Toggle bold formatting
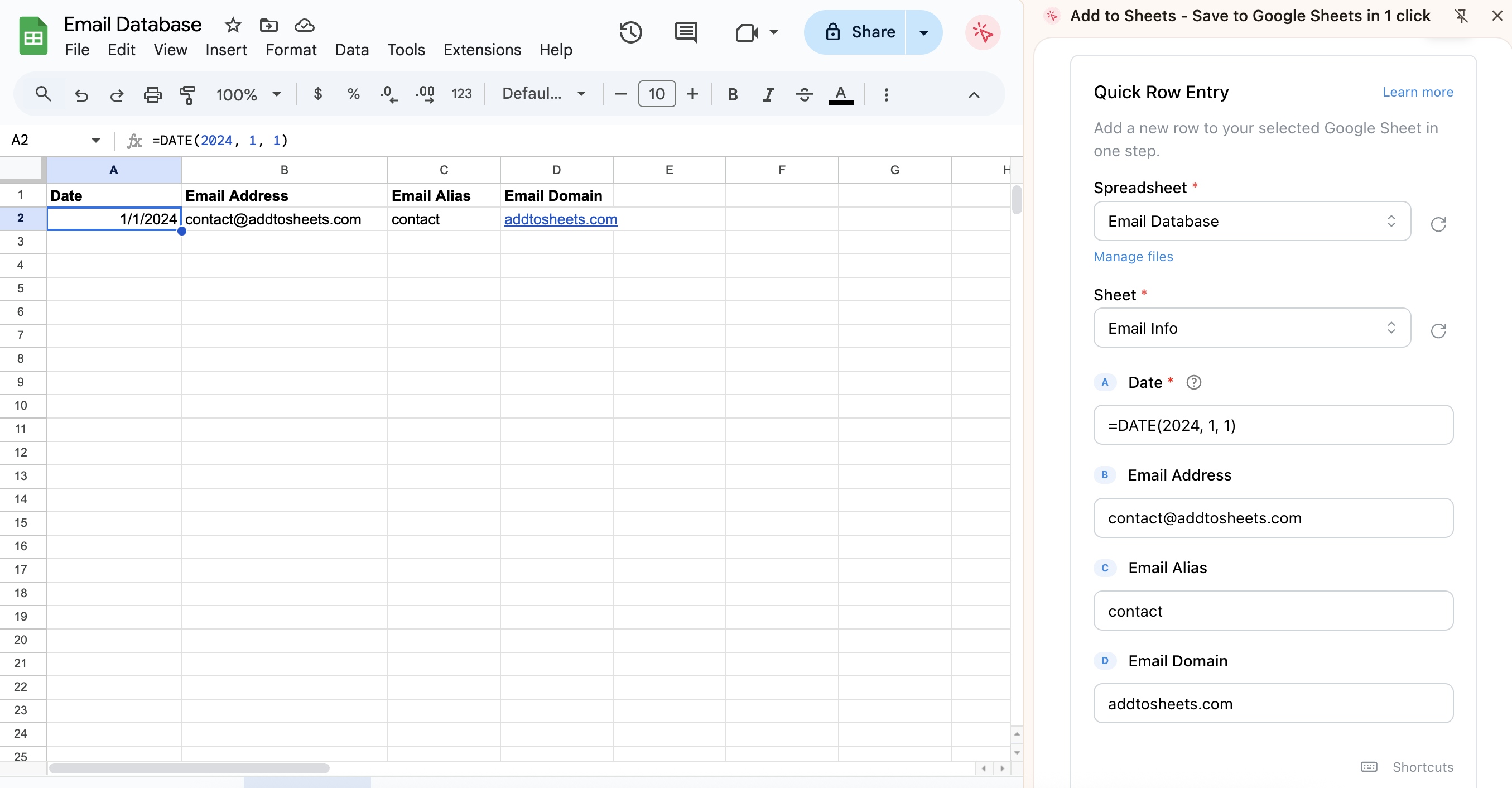 point(732,94)
